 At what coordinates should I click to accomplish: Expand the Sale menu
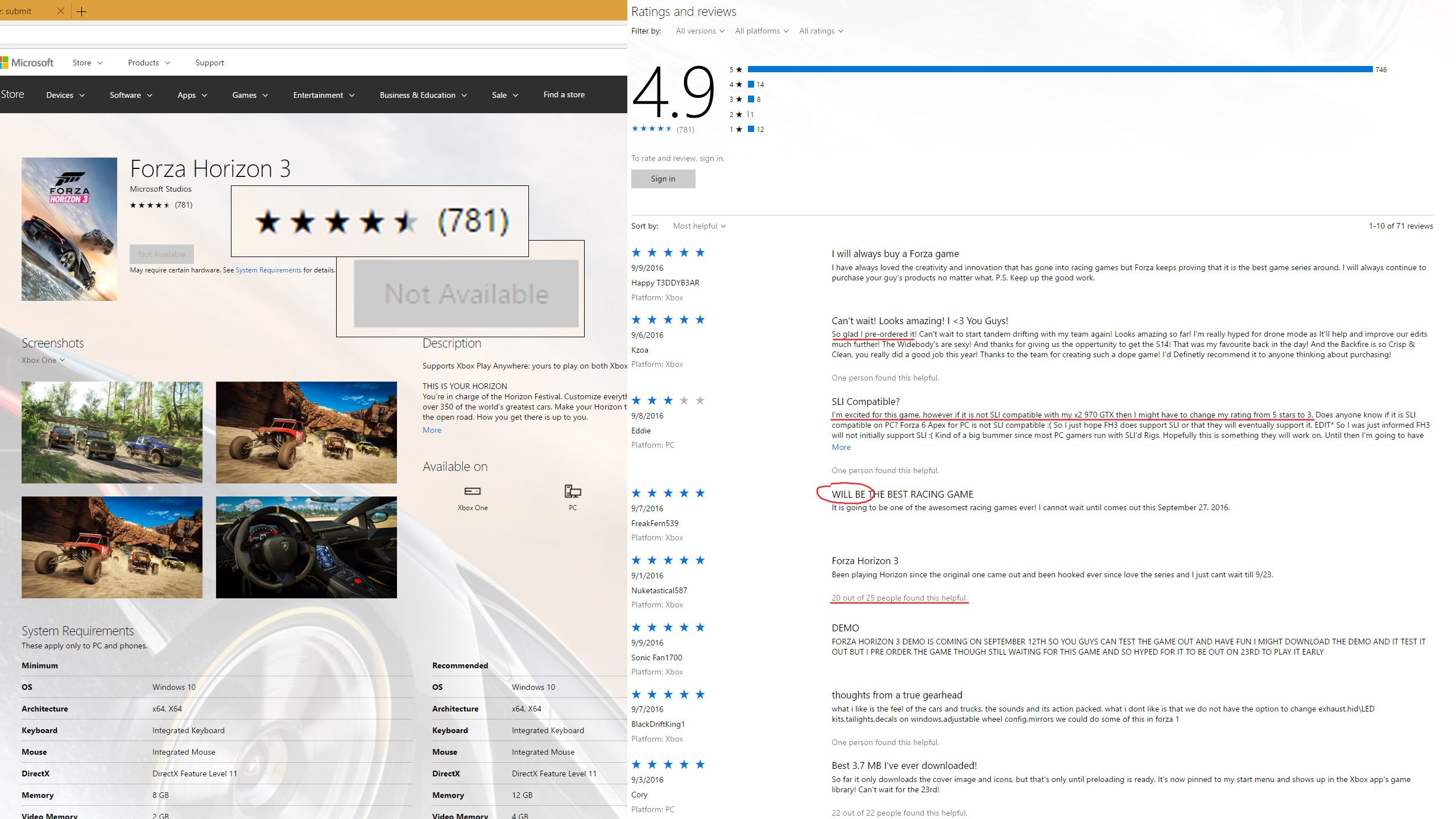click(505, 95)
